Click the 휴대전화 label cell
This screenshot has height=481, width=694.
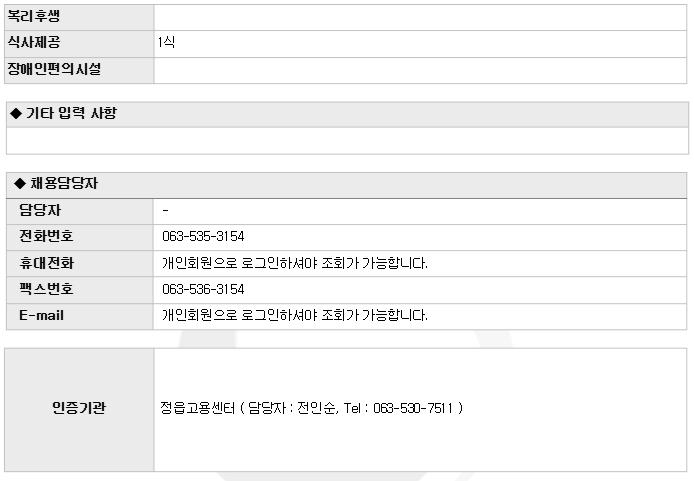pos(80,264)
